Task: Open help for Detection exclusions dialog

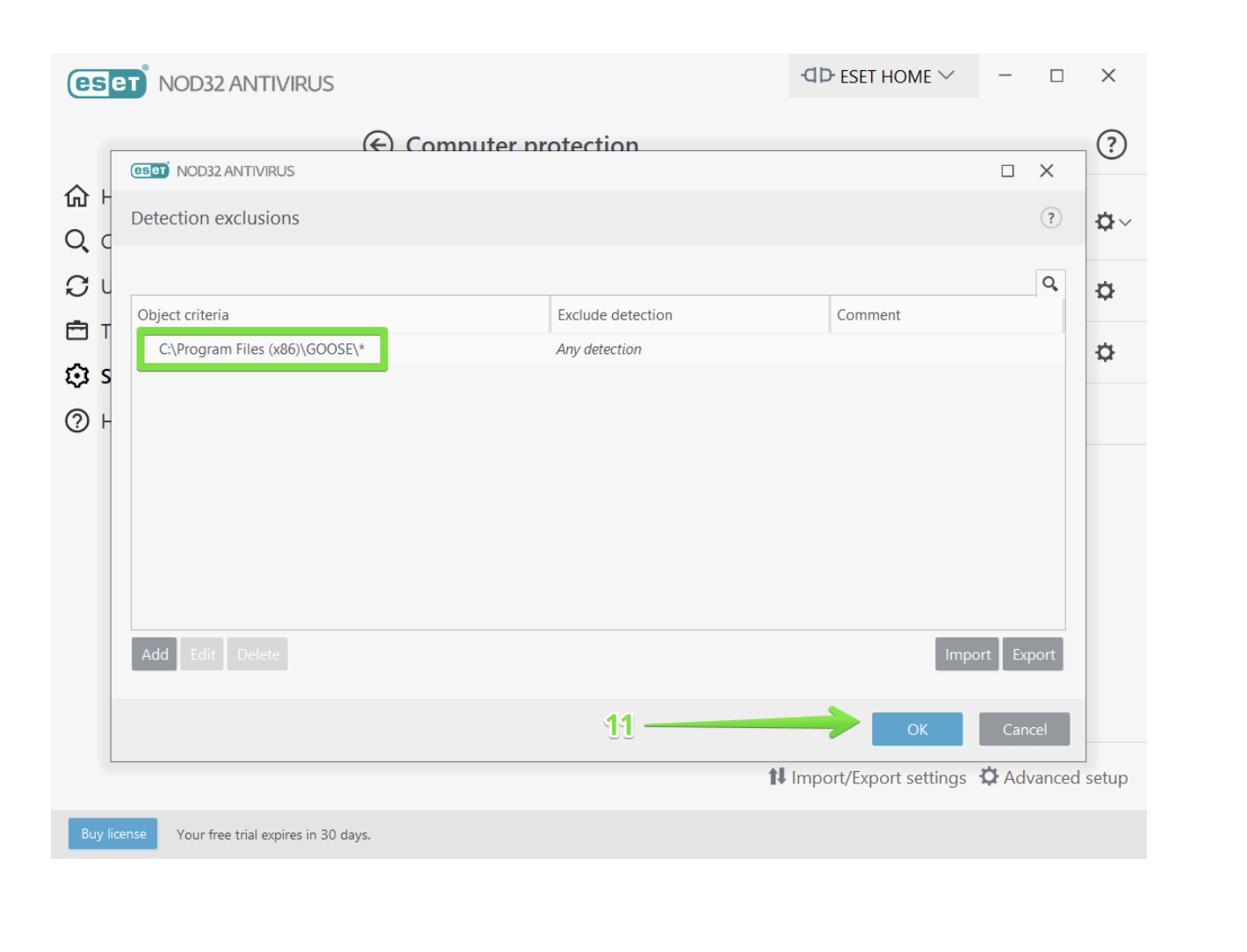Action: pos(1051,218)
